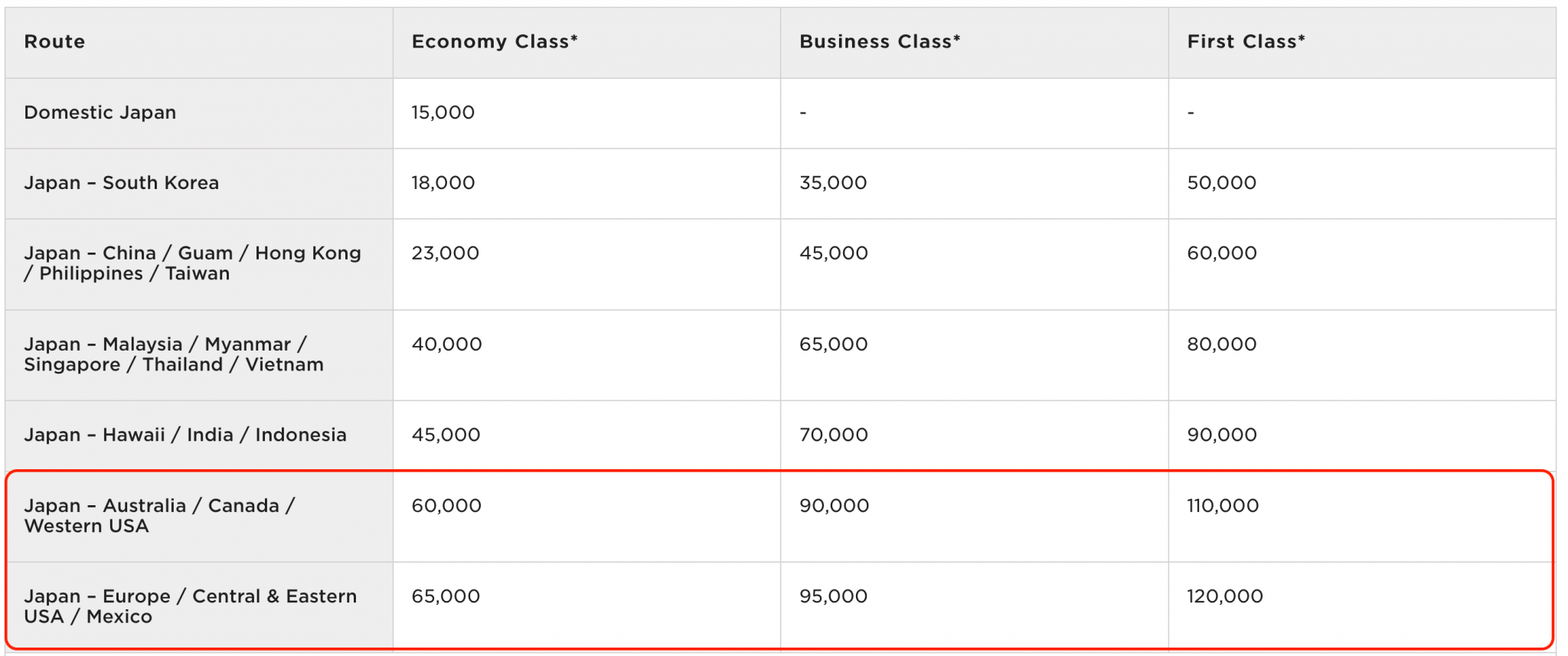Select the Japan – Hawaii / India / Indonesia route

coord(185,435)
